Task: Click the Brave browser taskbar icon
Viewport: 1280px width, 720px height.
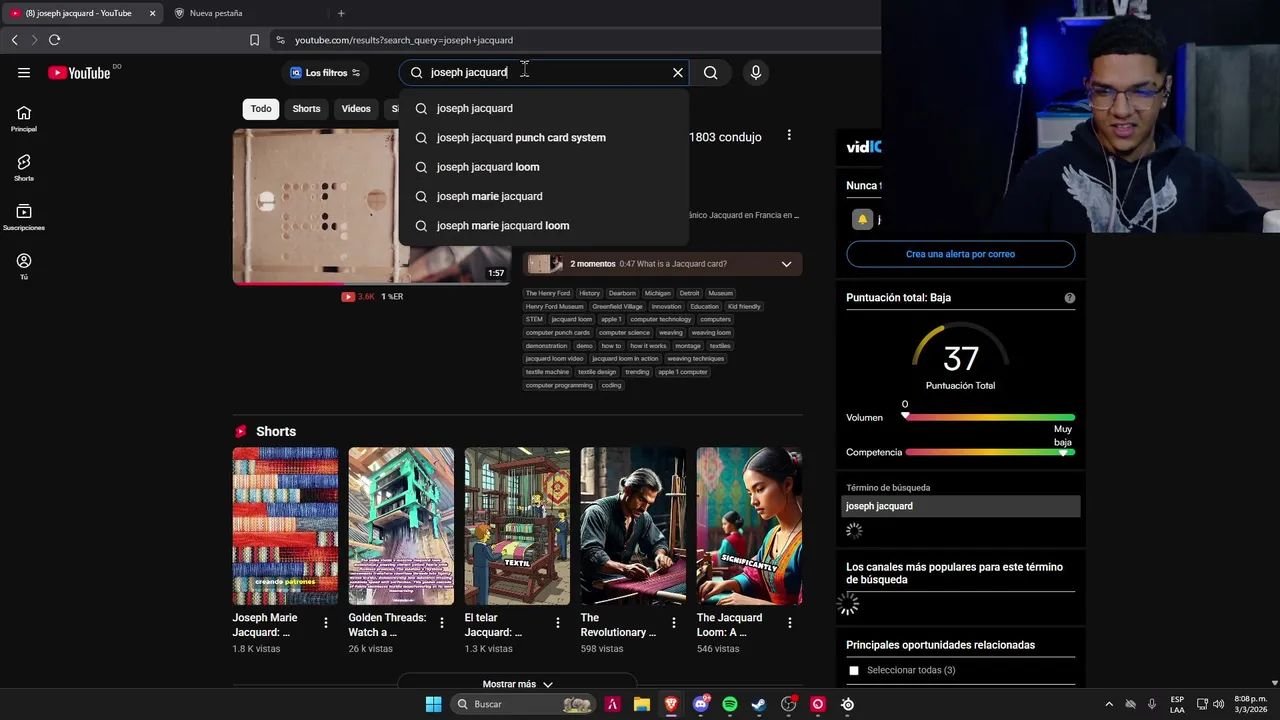Action: click(671, 704)
